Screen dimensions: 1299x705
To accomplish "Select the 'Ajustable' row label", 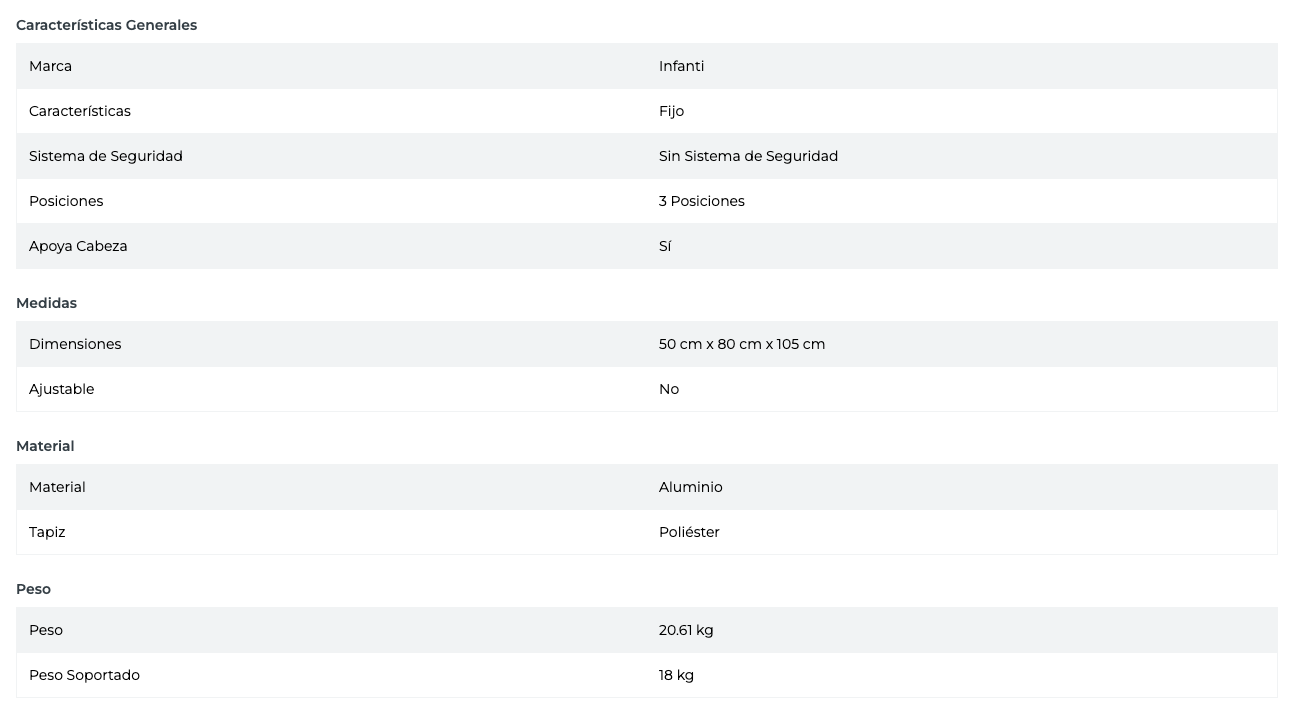I will point(61,389).
